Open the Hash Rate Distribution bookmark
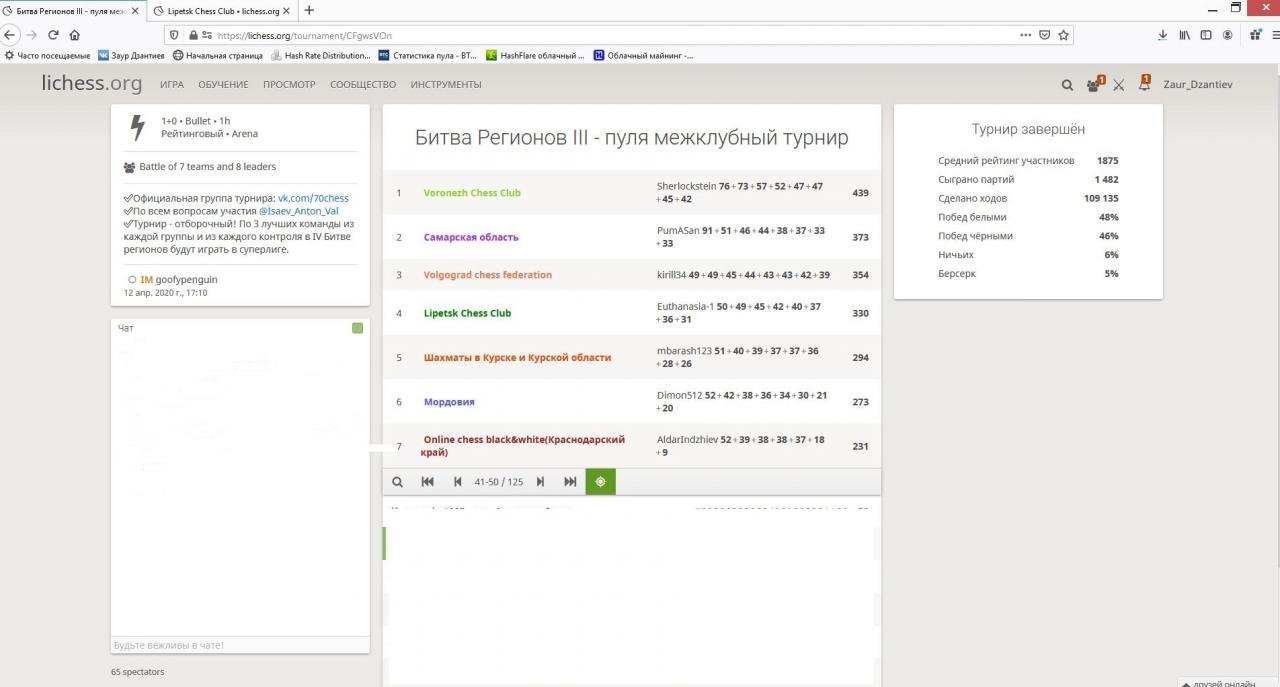 (321, 56)
